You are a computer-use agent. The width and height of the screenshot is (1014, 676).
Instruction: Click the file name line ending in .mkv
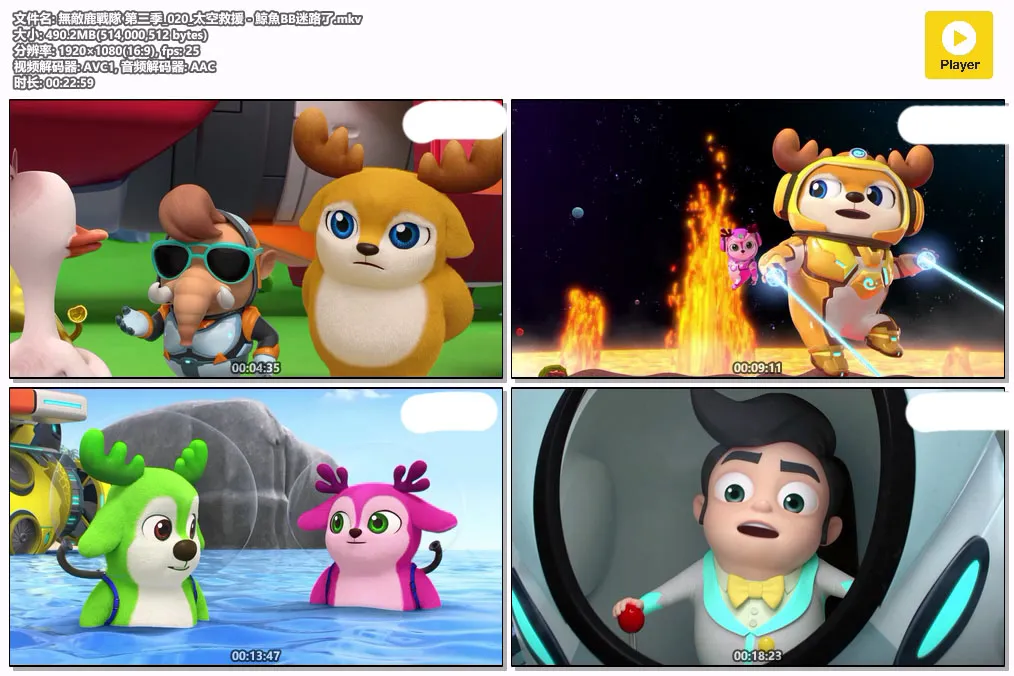point(188,19)
